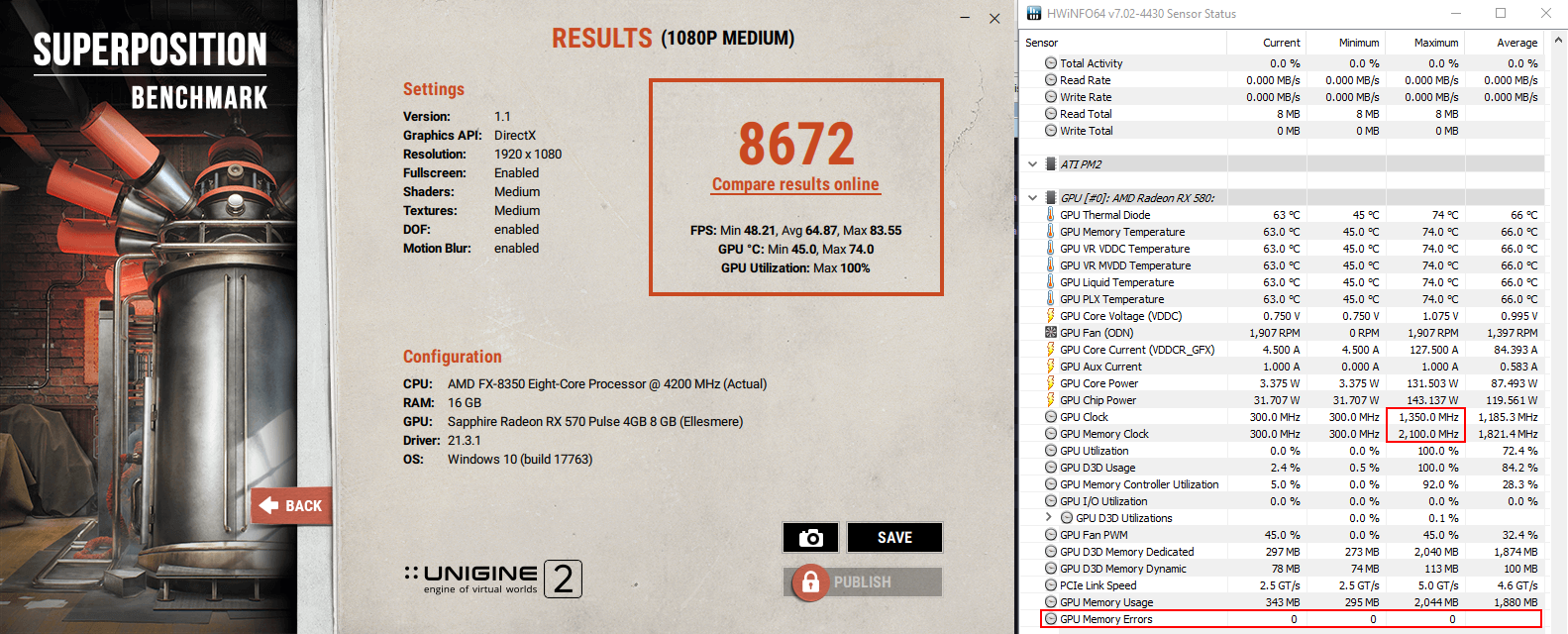This screenshot has height=634, width=1568.
Task: Select GPU D3D Memory Dynamic icon
Action: pyautogui.click(x=1051, y=569)
